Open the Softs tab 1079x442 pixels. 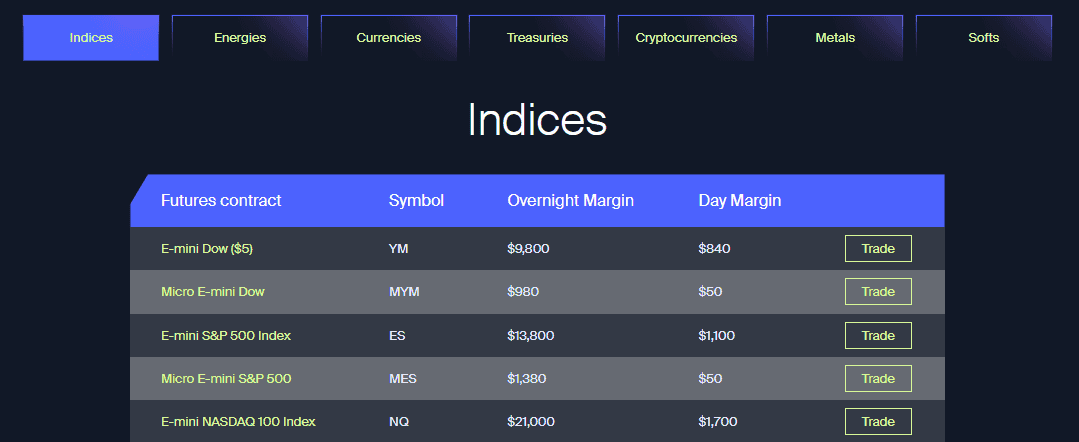[983, 38]
